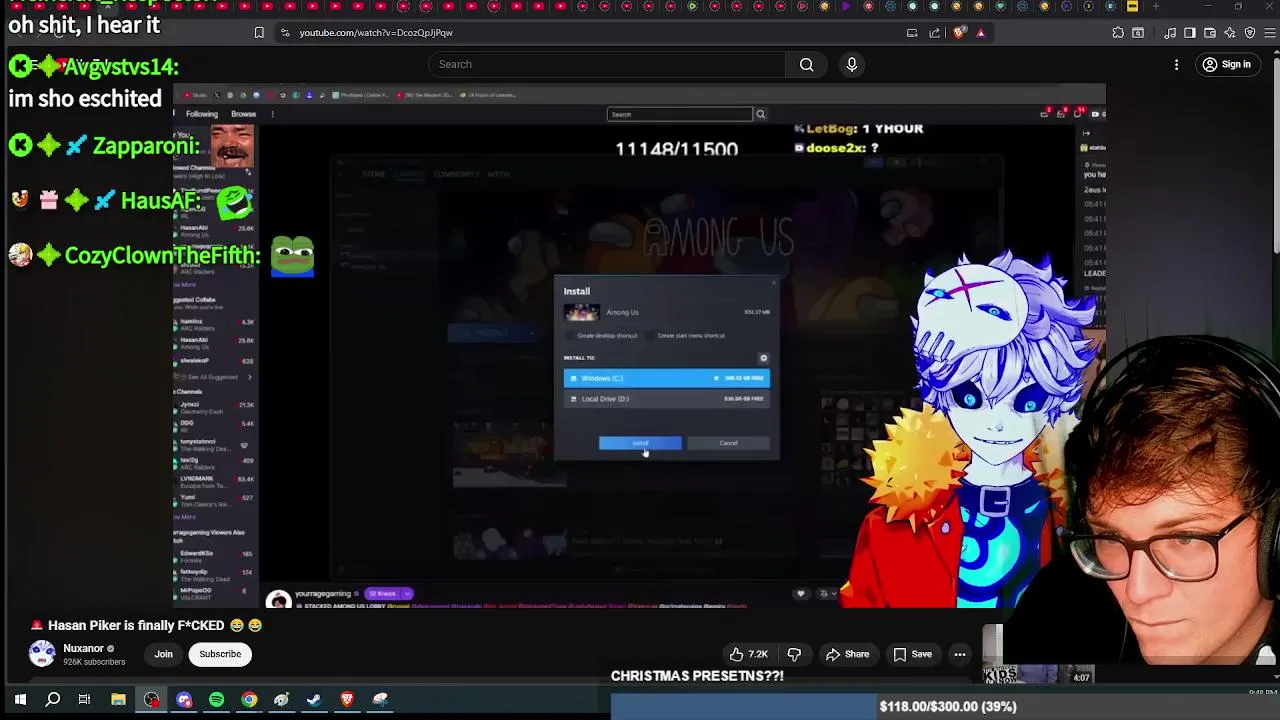This screenshot has width=1280, height=720.
Task: Open the browser main hamburger menu
Action: click(1270, 32)
